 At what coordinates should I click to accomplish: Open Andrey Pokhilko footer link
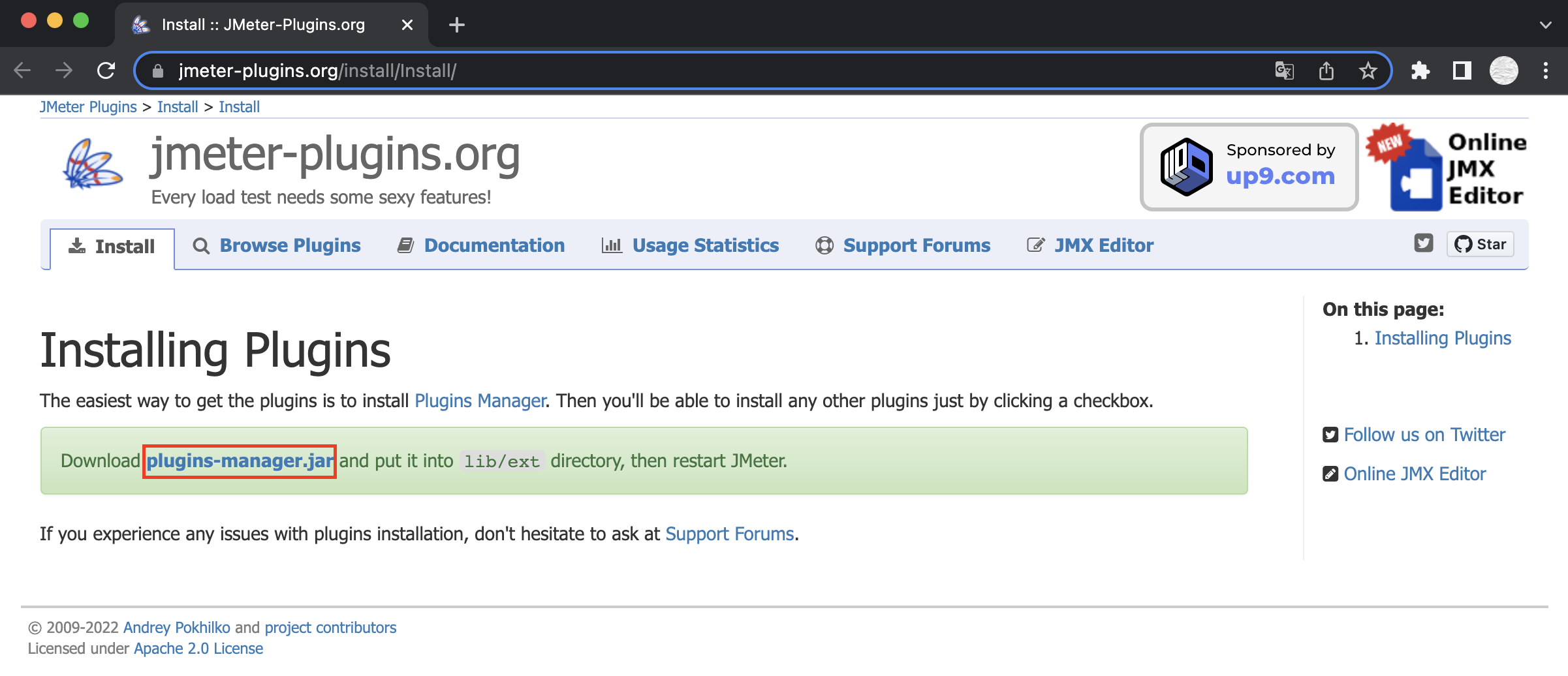(176, 628)
